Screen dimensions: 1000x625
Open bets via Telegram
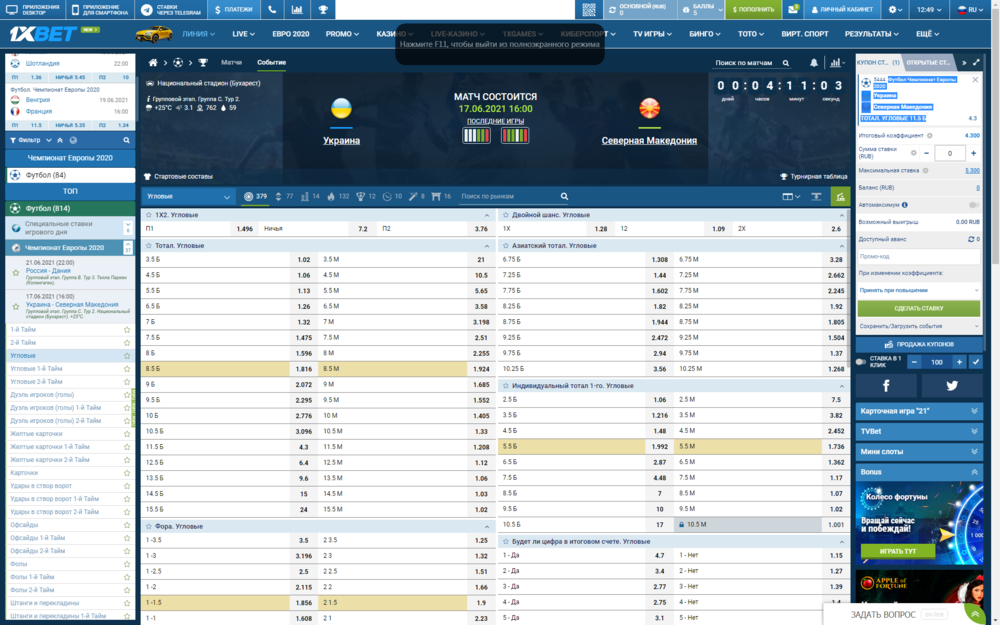pyautogui.click(x=170, y=10)
